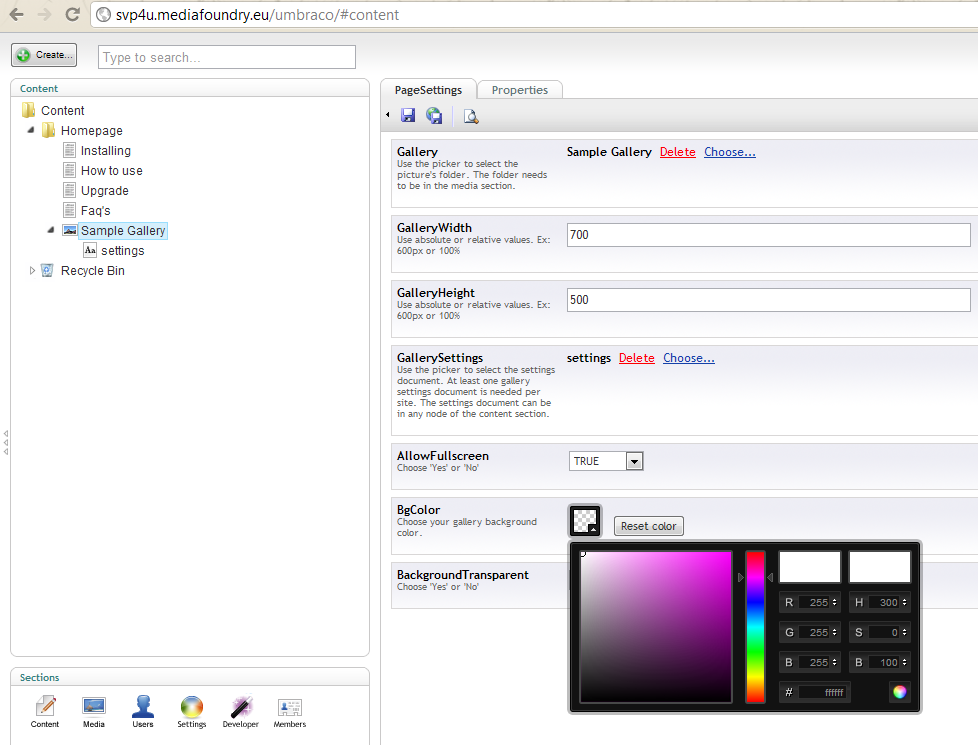This screenshot has width=978, height=745.
Task: Click the Type to search field
Action: click(x=226, y=57)
